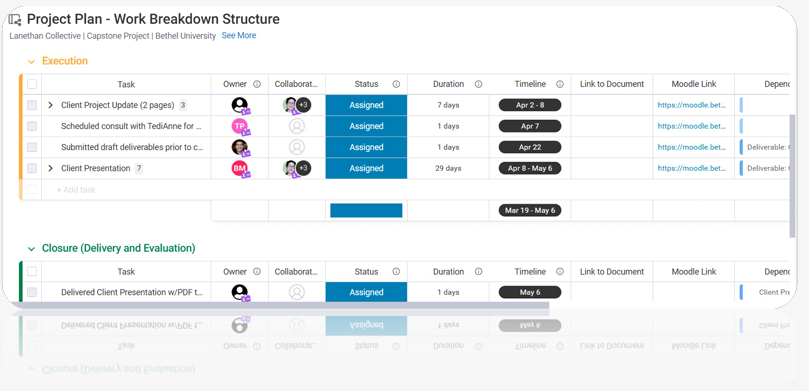Open owner avatar for Client Project Update
The height and width of the screenshot is (391, 809).
(239, 105)
